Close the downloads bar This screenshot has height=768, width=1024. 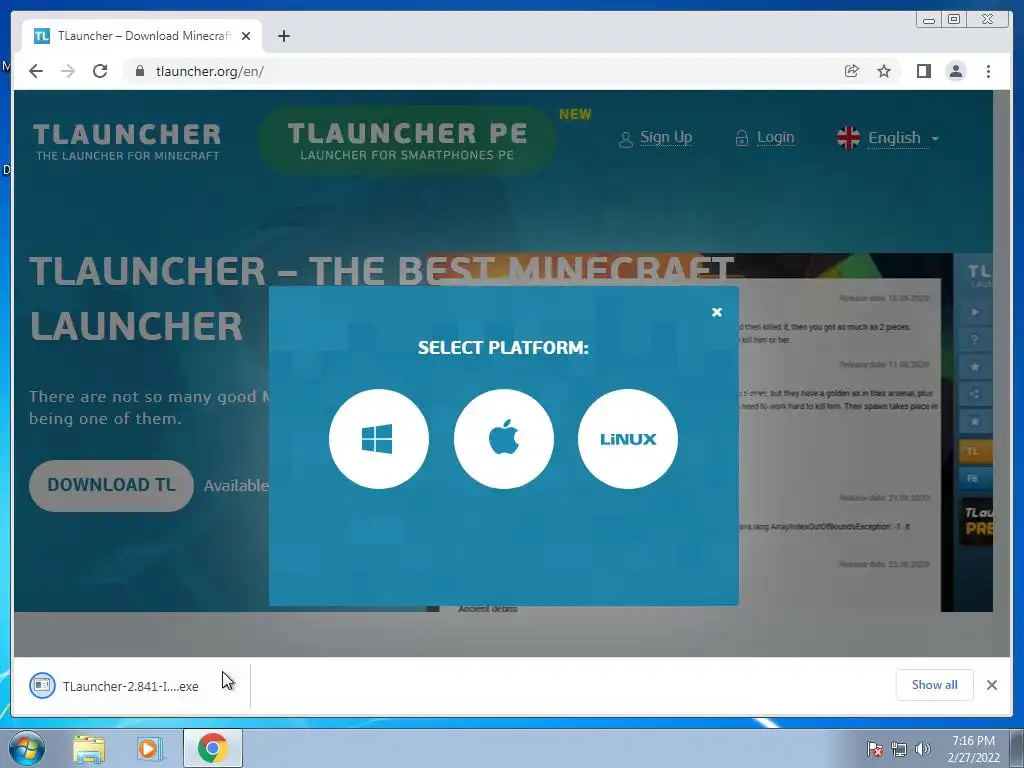991,685
